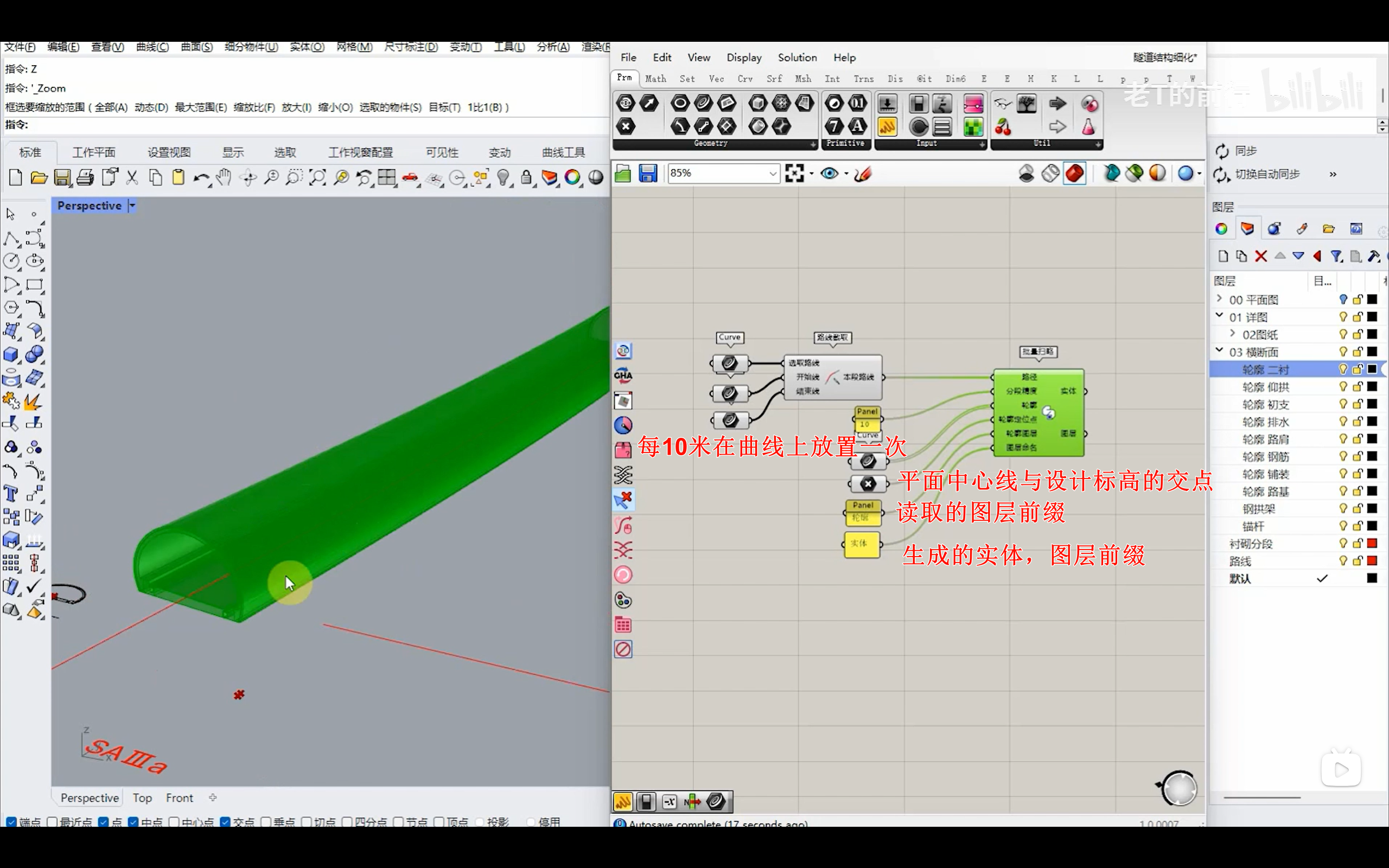Screen dimensions: 1389x868
Task: Click the delete layer red X icon
Action: 1260,256
